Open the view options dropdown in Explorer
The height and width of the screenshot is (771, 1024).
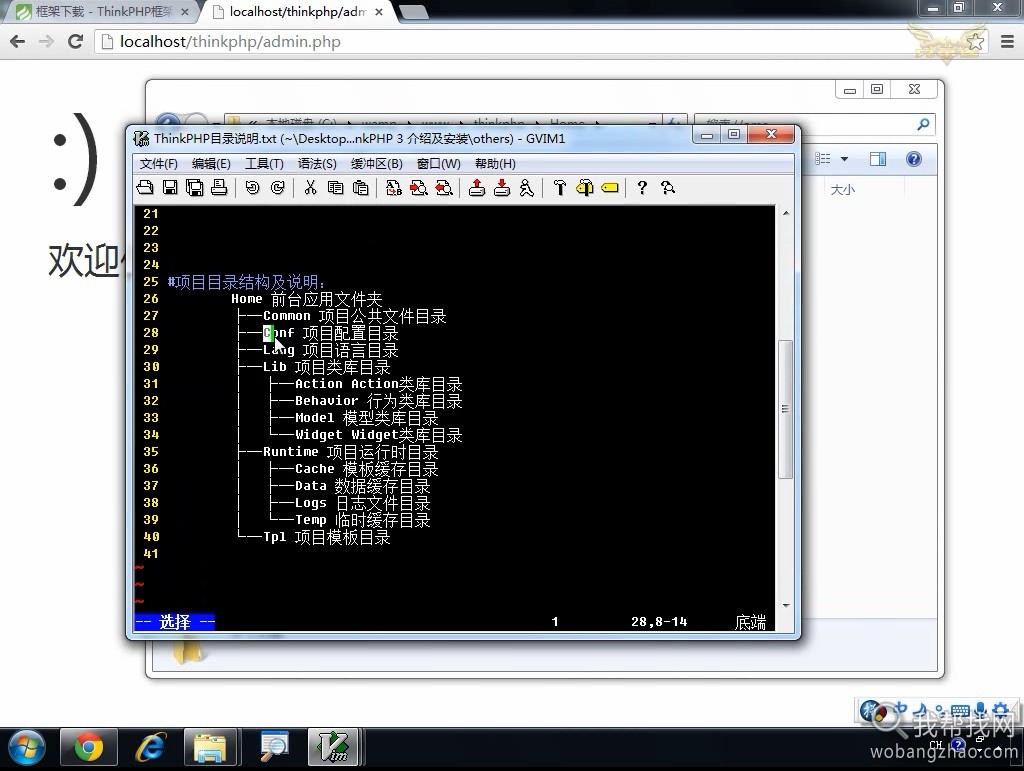tap(844, 159)
